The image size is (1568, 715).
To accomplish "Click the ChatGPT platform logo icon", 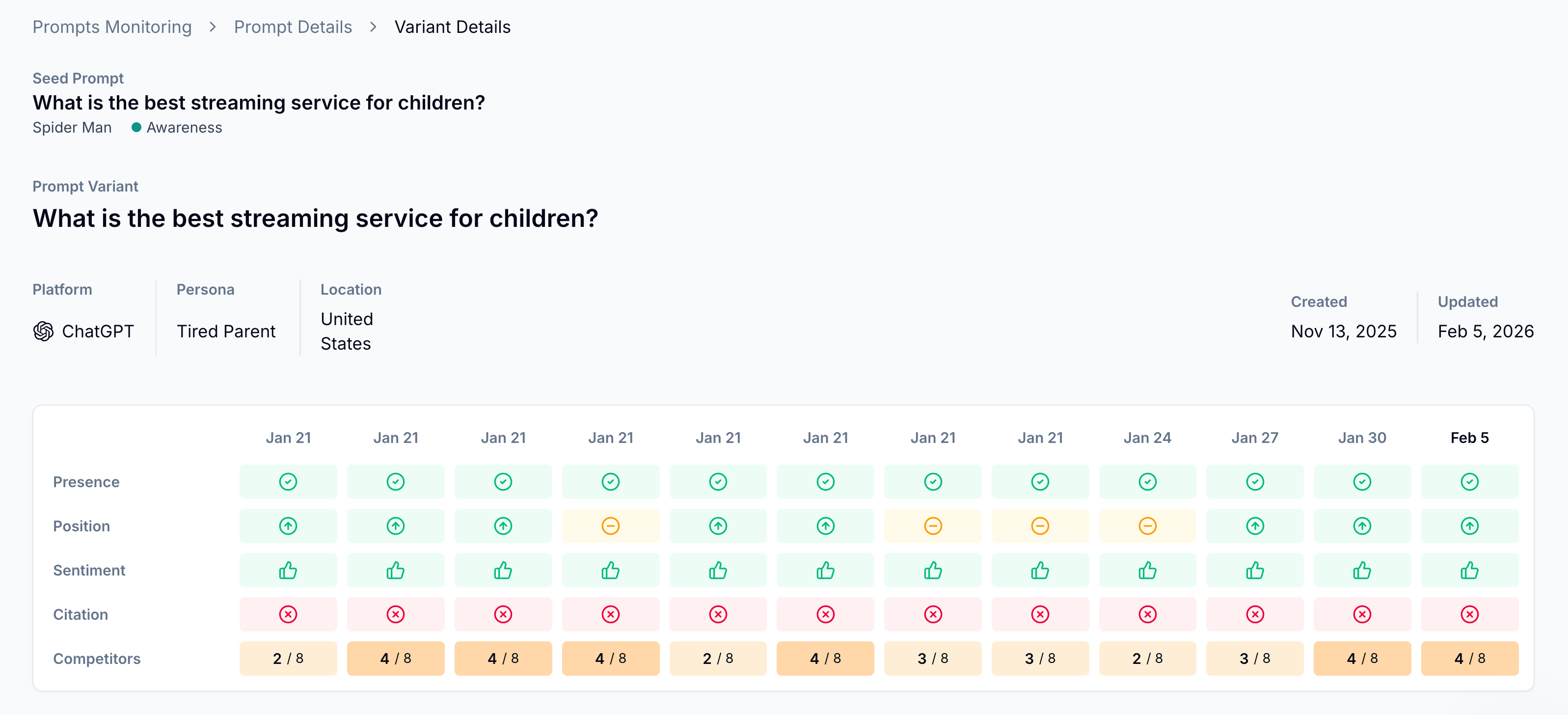I will coord(43,331).
